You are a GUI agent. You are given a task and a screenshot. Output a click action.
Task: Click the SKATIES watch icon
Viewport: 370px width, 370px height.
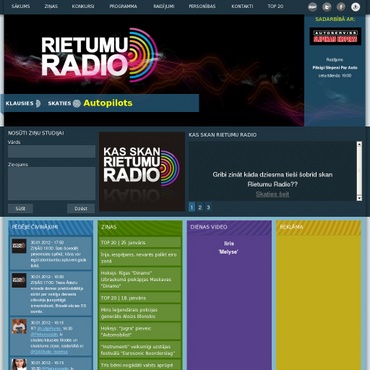(77, 103)
